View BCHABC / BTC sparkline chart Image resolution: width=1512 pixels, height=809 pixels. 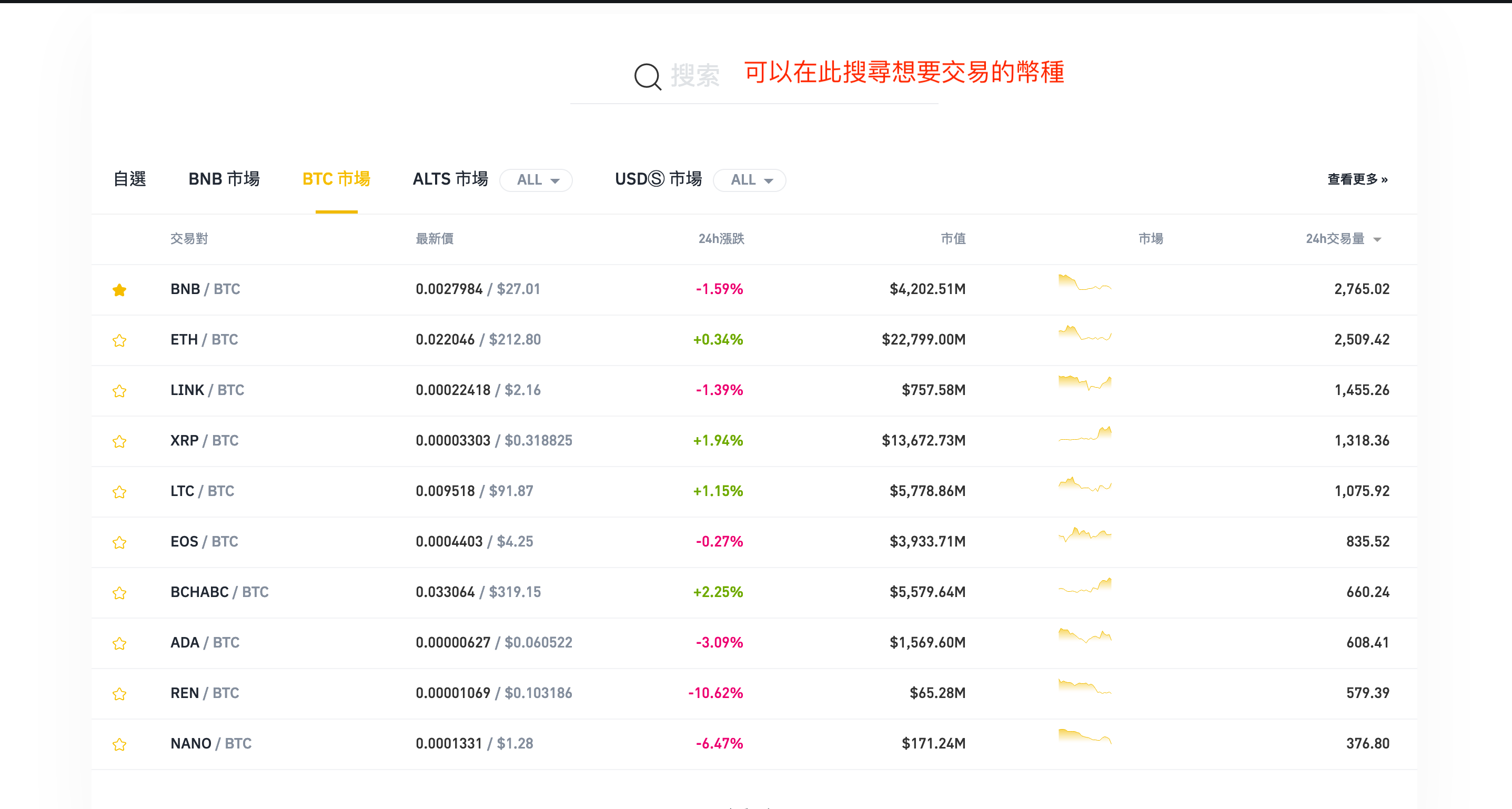point(1085,585)
